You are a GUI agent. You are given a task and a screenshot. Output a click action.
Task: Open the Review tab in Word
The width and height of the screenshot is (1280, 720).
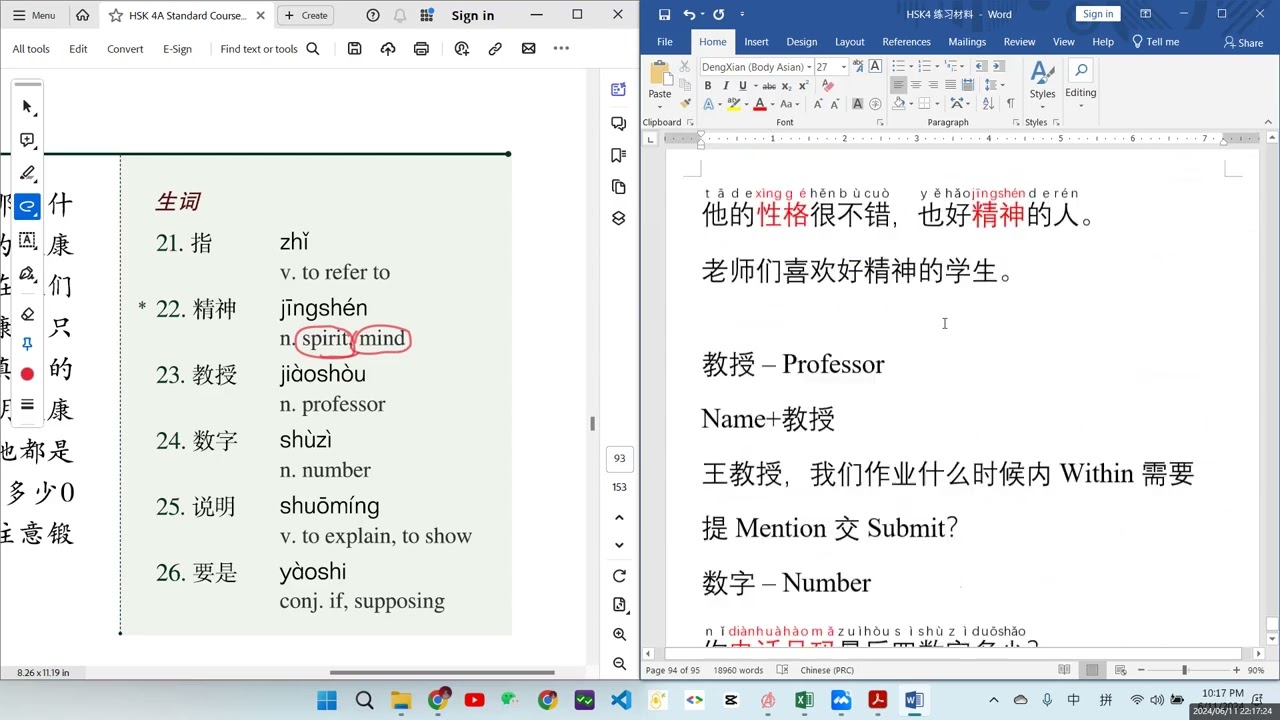click(x=1019, y=42)
